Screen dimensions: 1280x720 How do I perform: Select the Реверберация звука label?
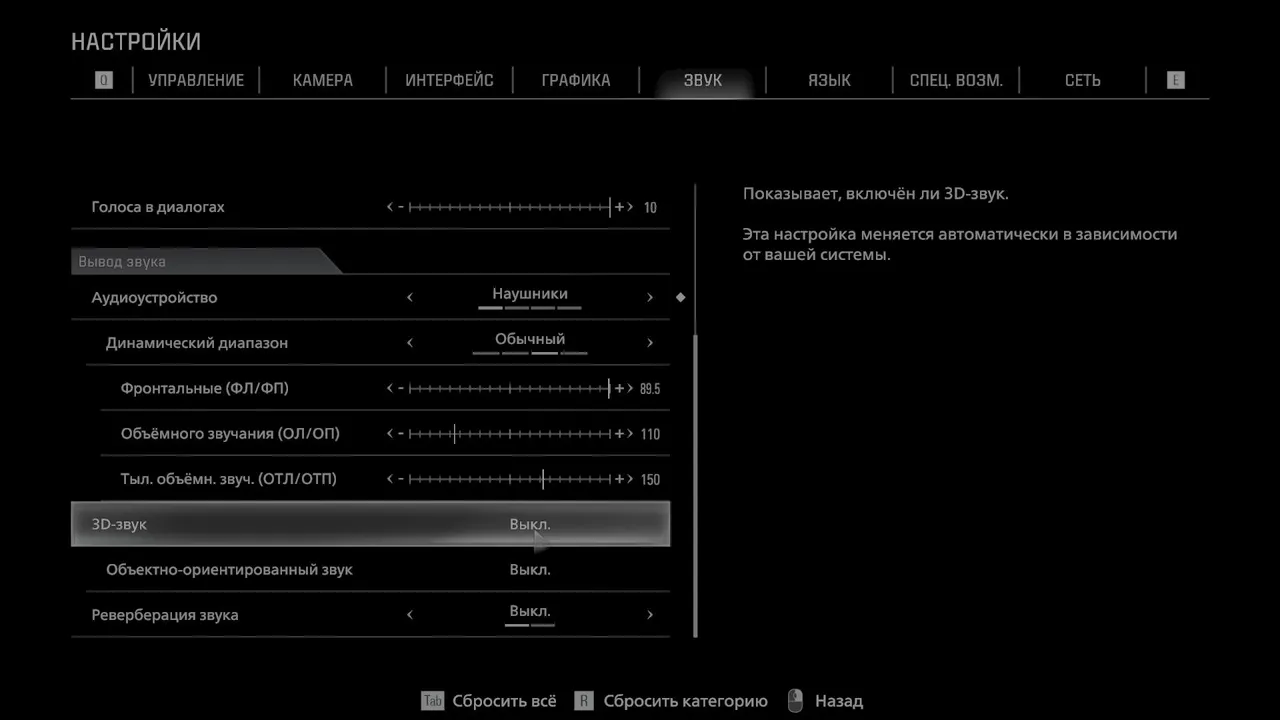point(165,614)
